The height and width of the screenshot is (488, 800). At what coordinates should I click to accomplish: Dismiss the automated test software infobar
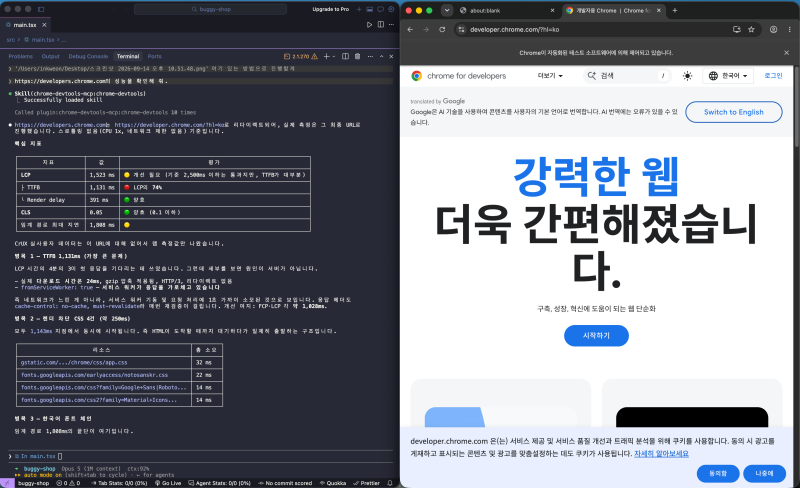pos(786,53)
